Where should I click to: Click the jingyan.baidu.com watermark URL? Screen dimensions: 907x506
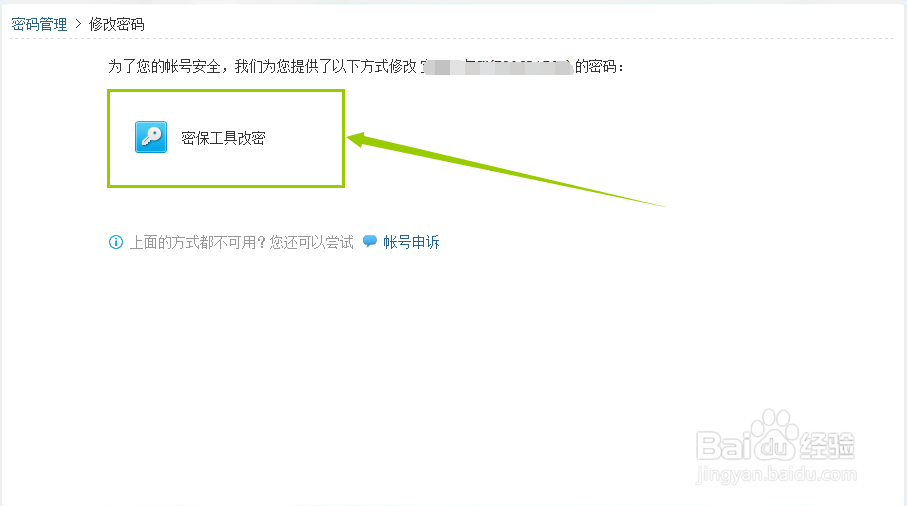(776, 475)
